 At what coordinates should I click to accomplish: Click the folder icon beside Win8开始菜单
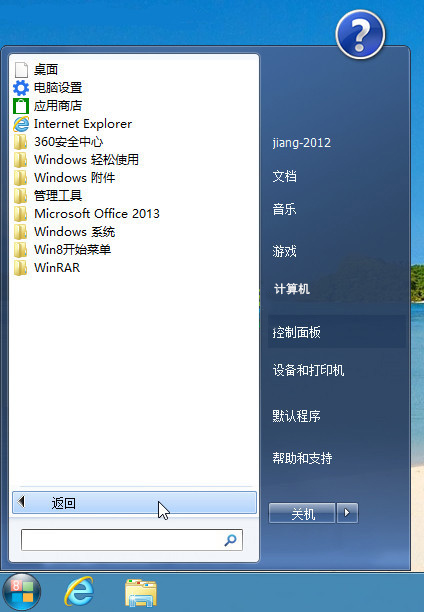tap(21, 249)
